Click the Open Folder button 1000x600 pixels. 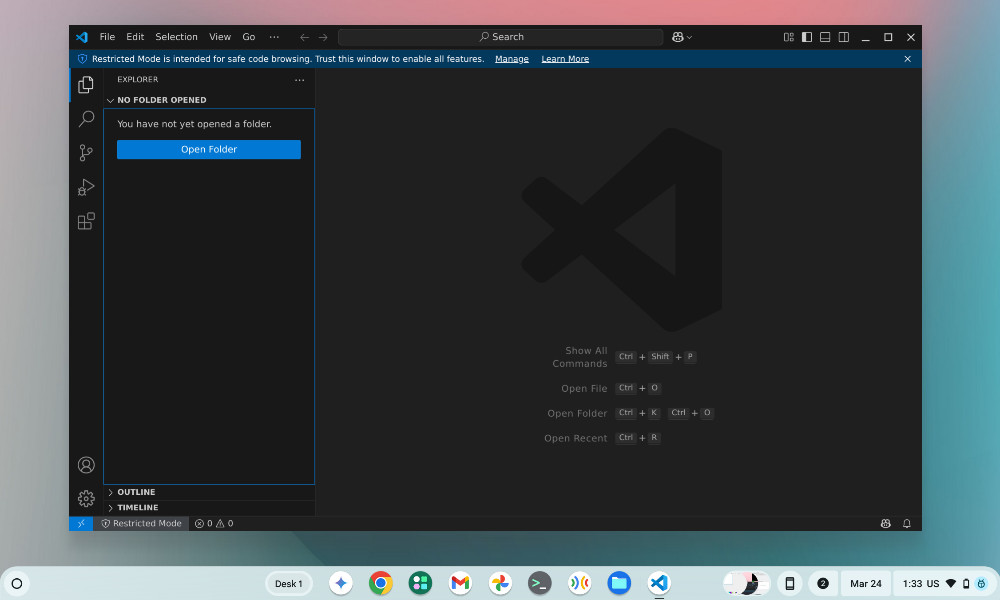pyautogui.click(x=209, y=149)
